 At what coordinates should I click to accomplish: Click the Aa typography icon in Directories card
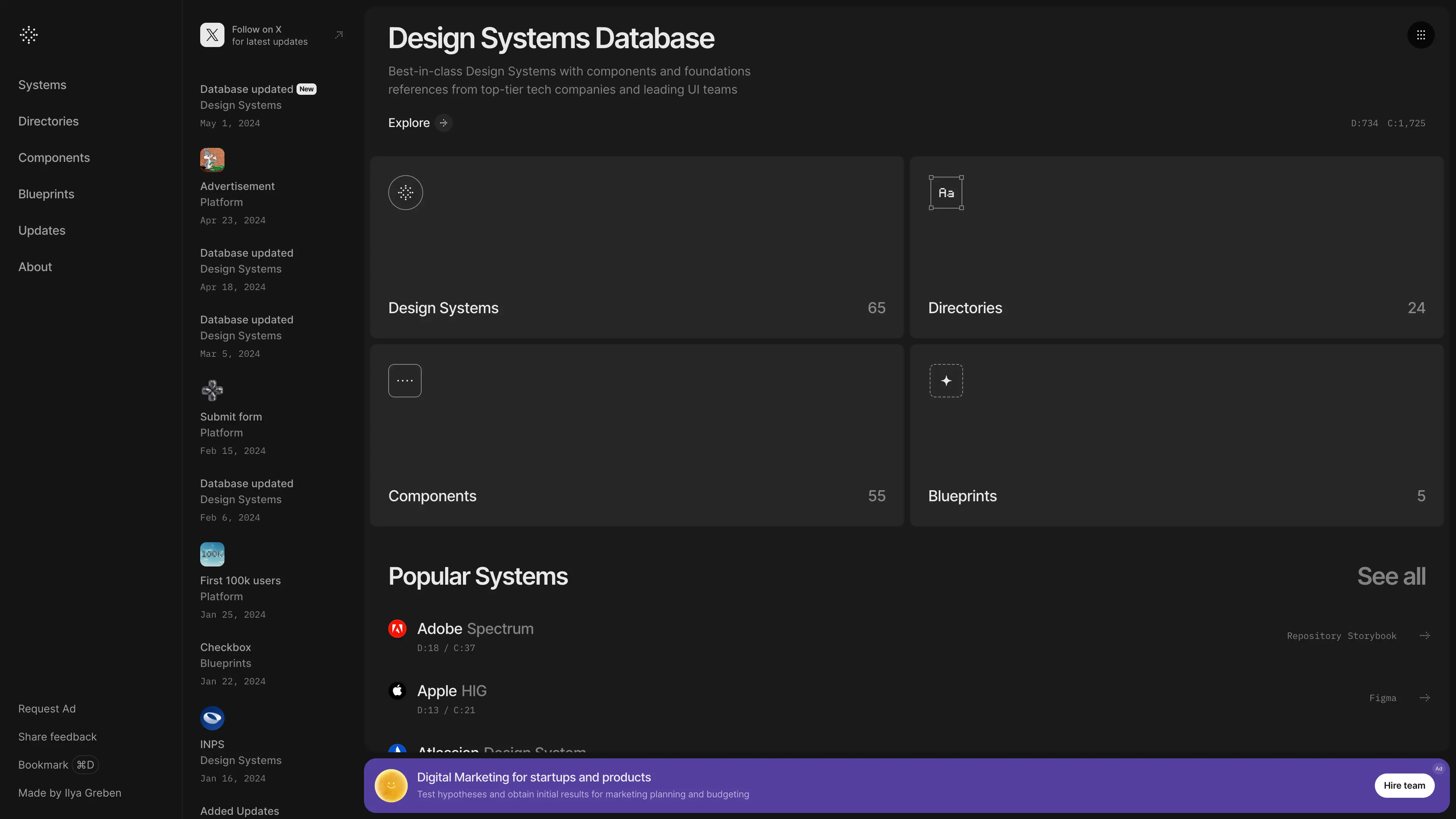tap(946, 193)
